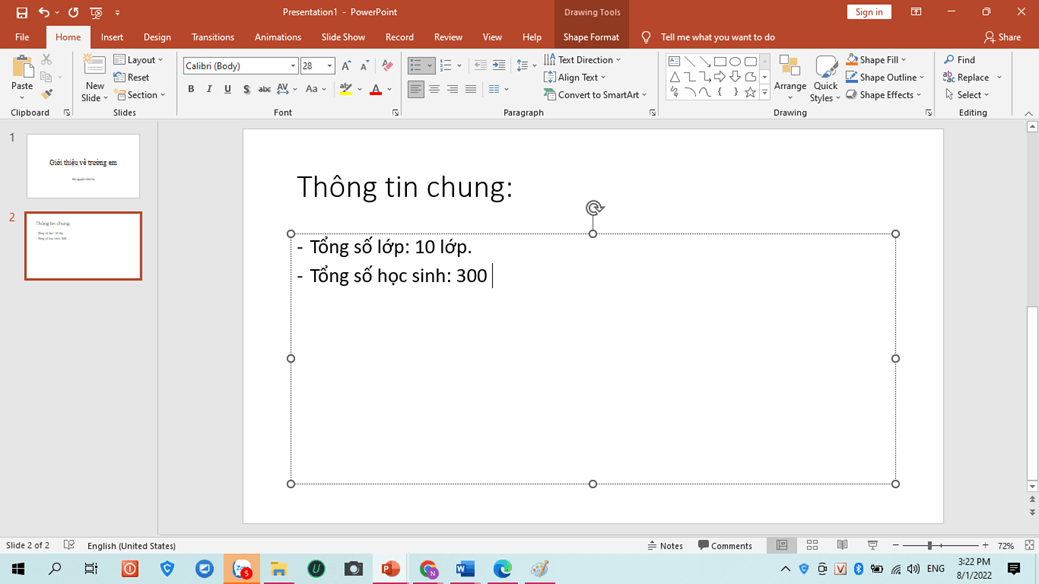The height and width of the screenshot is (584, 1039).
Task: Open the font name dropdown
Action: pyautogui.click(x=293, y=66)
